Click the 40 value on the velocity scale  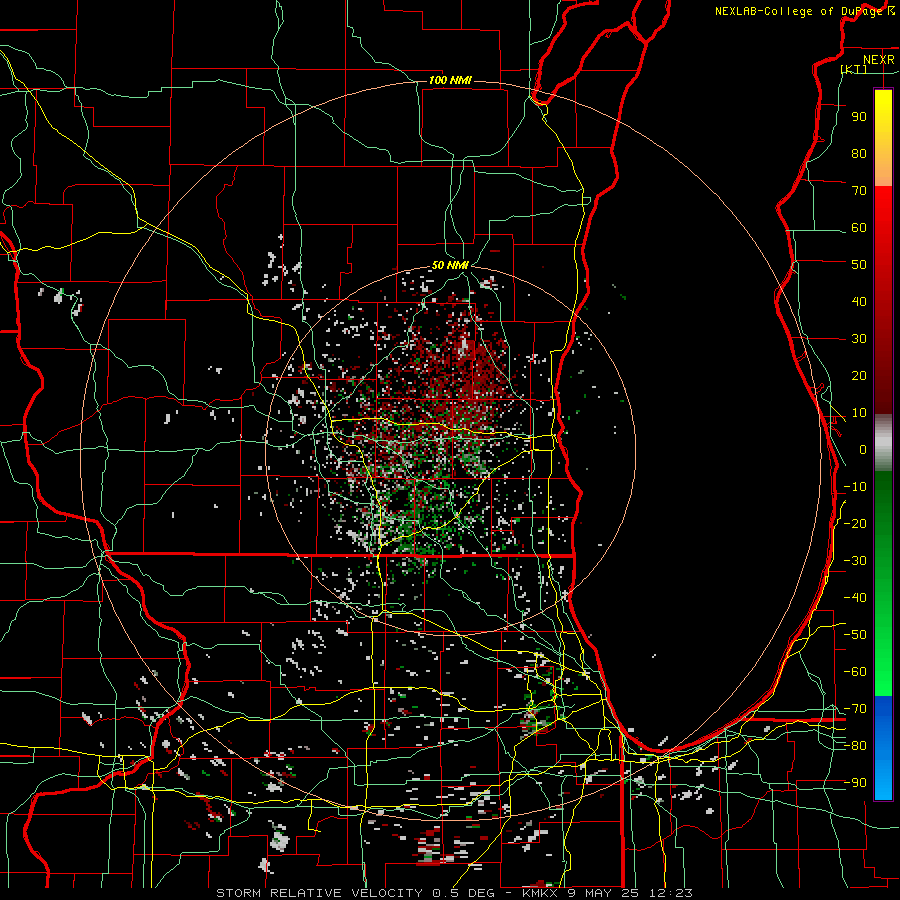click(x=859, y=302)
